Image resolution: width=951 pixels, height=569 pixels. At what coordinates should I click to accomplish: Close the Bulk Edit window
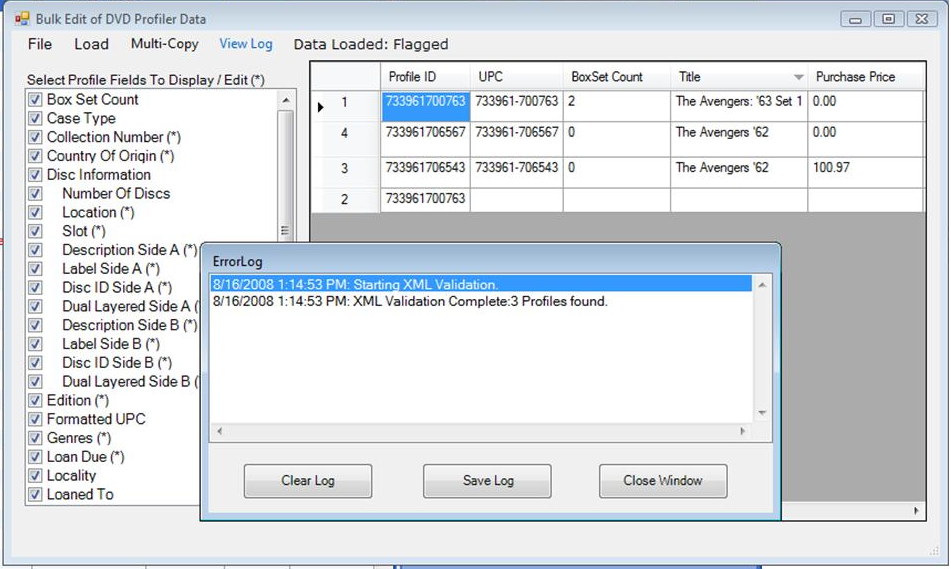pos(922,19)
